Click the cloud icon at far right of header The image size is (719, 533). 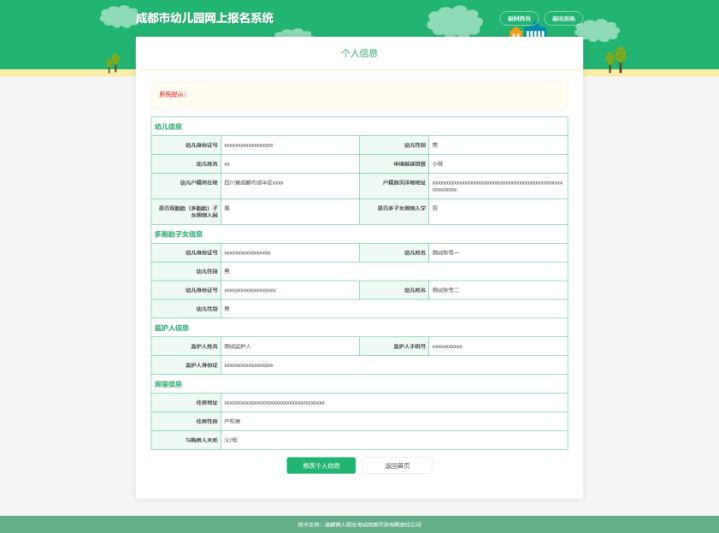[x=597, y=30]
